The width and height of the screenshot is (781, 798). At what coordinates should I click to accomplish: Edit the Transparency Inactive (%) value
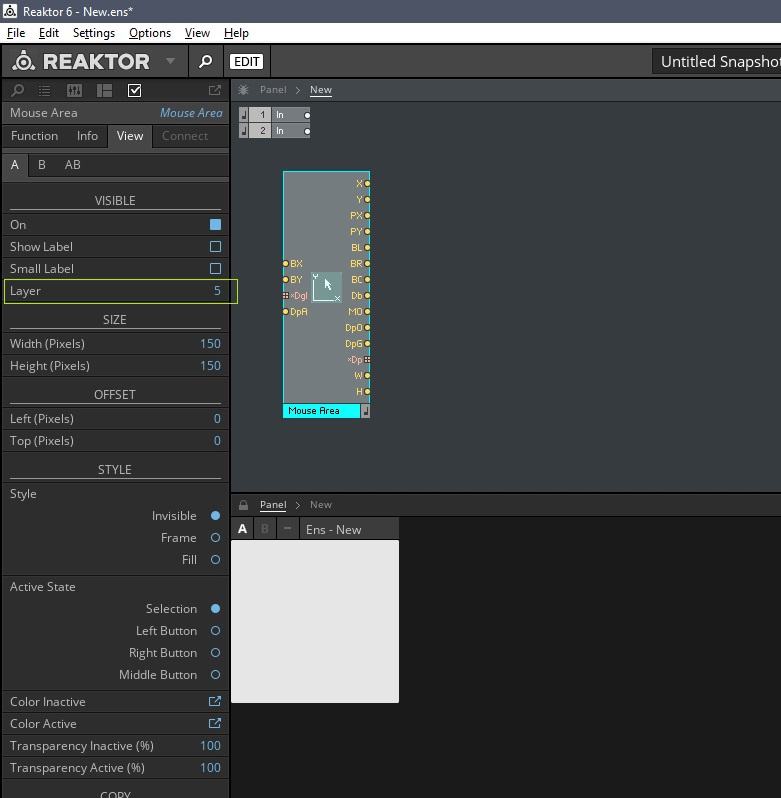(210, 746)
